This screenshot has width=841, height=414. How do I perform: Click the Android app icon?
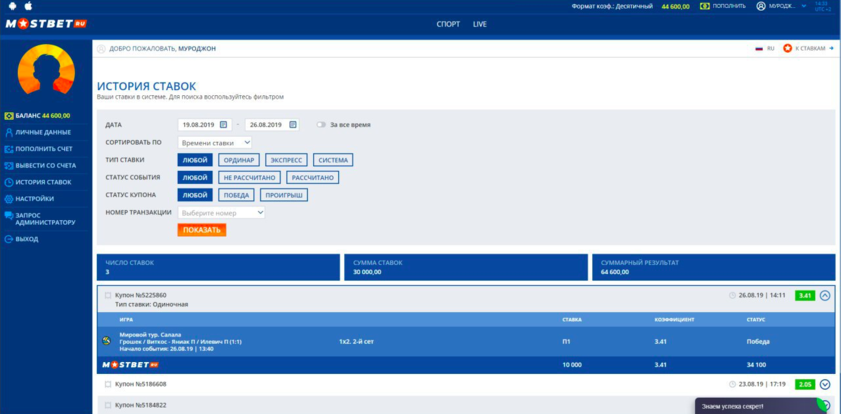click(11, 6)
